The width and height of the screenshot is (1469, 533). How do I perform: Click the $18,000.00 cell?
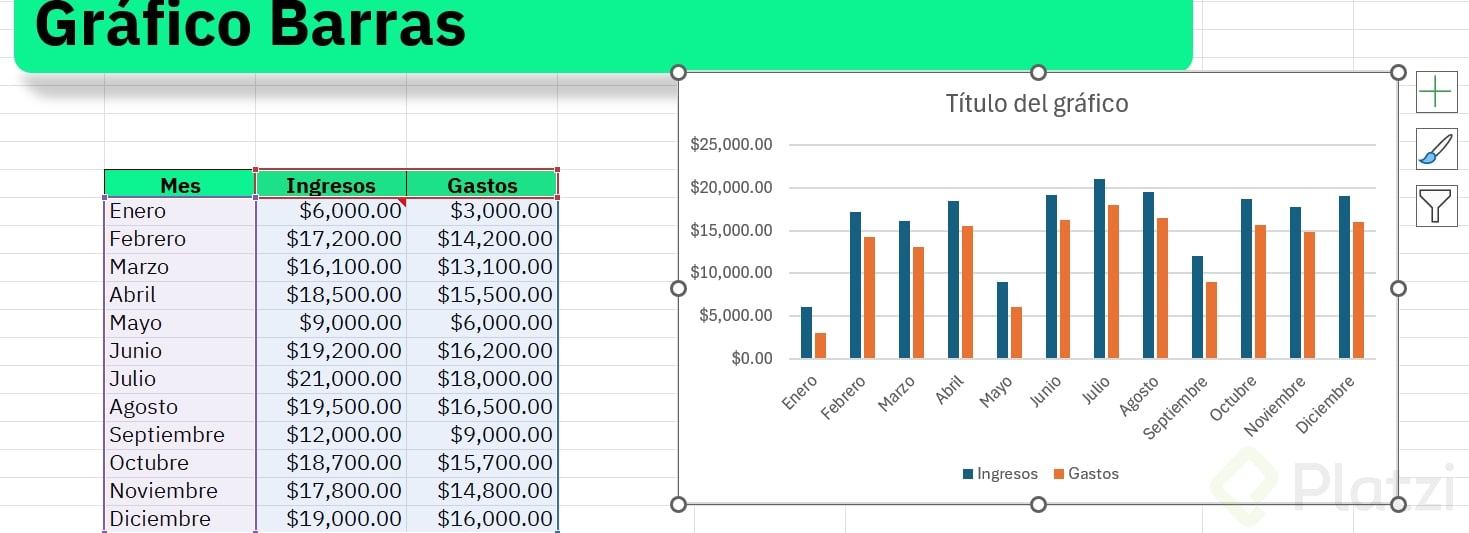point(482,379)
